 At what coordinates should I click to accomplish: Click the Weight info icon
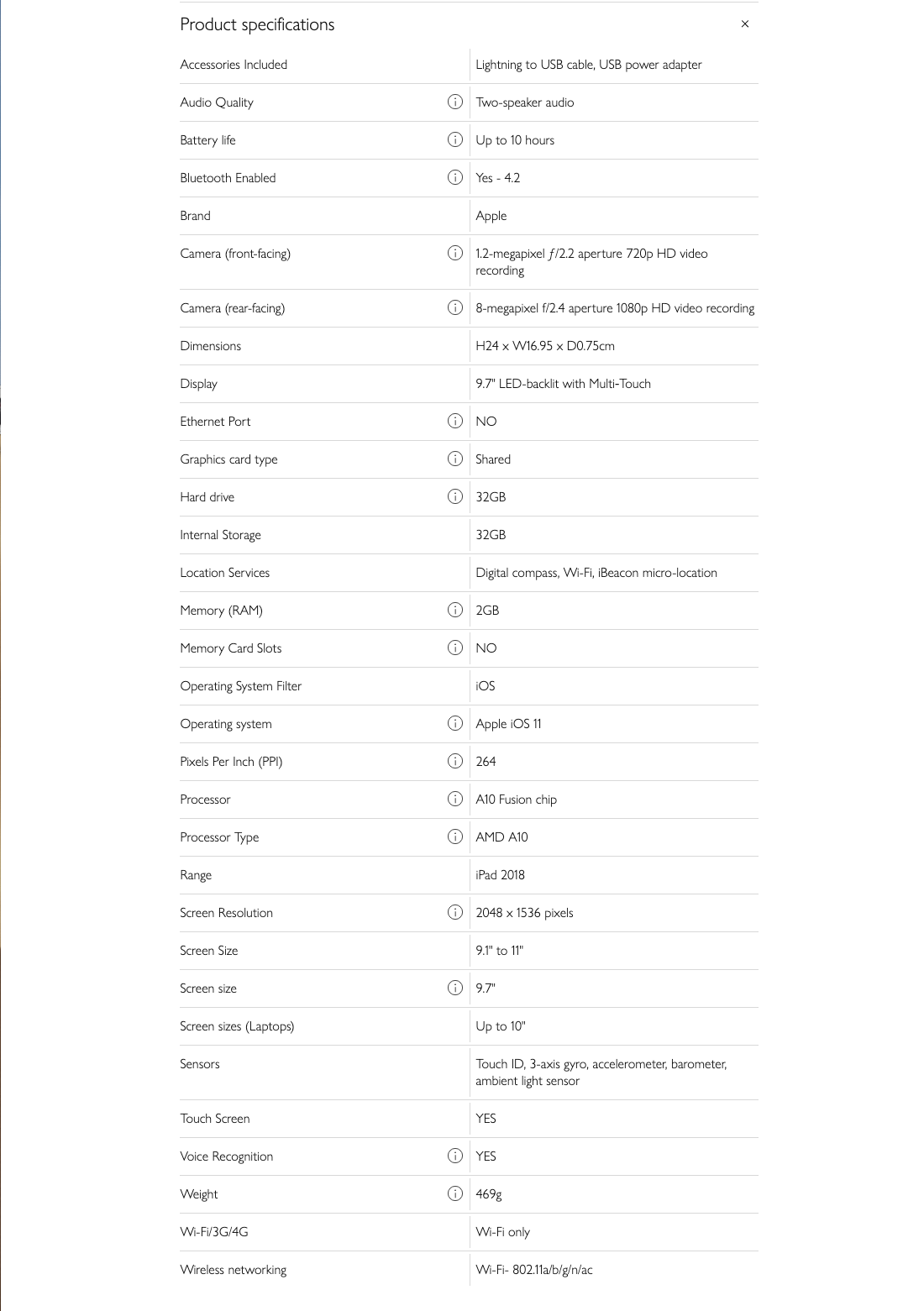point(454,1193)
